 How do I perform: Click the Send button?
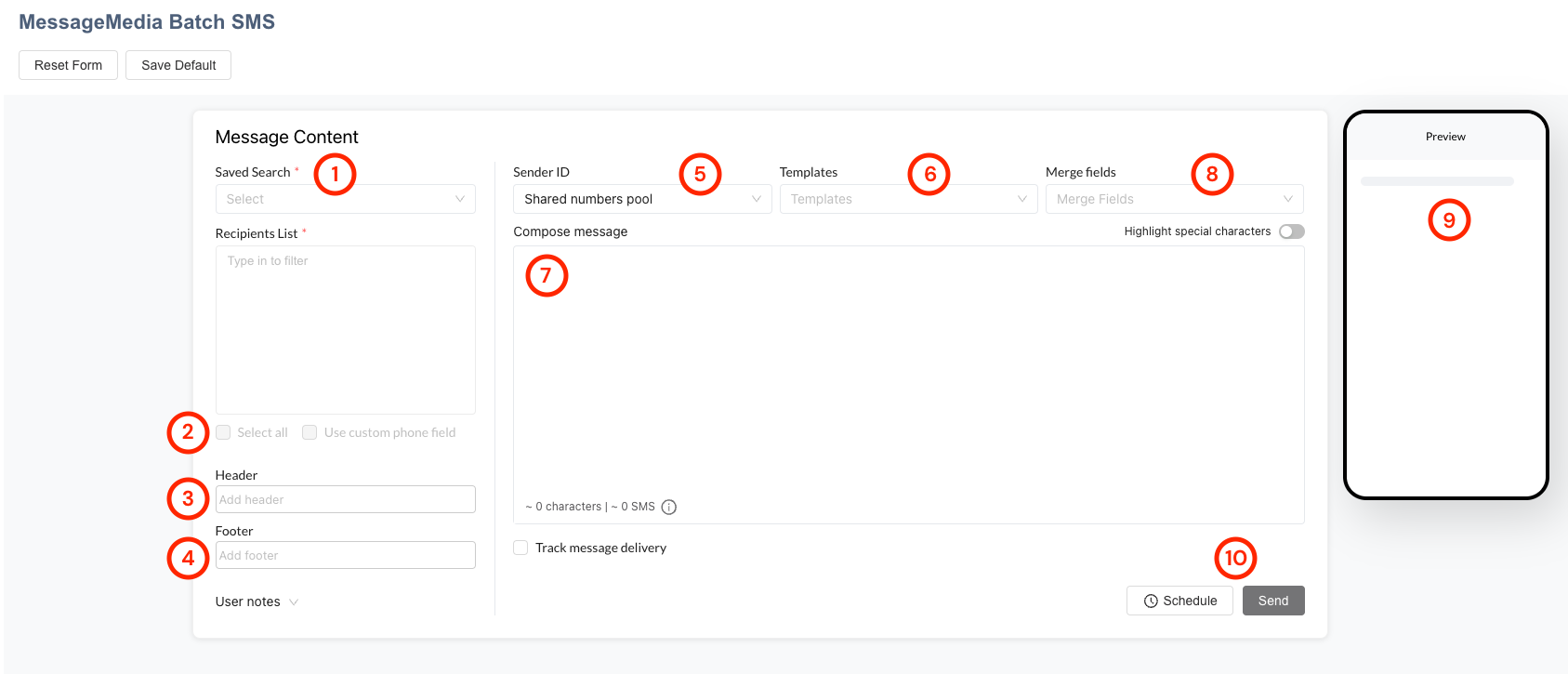click(1273, 601)
